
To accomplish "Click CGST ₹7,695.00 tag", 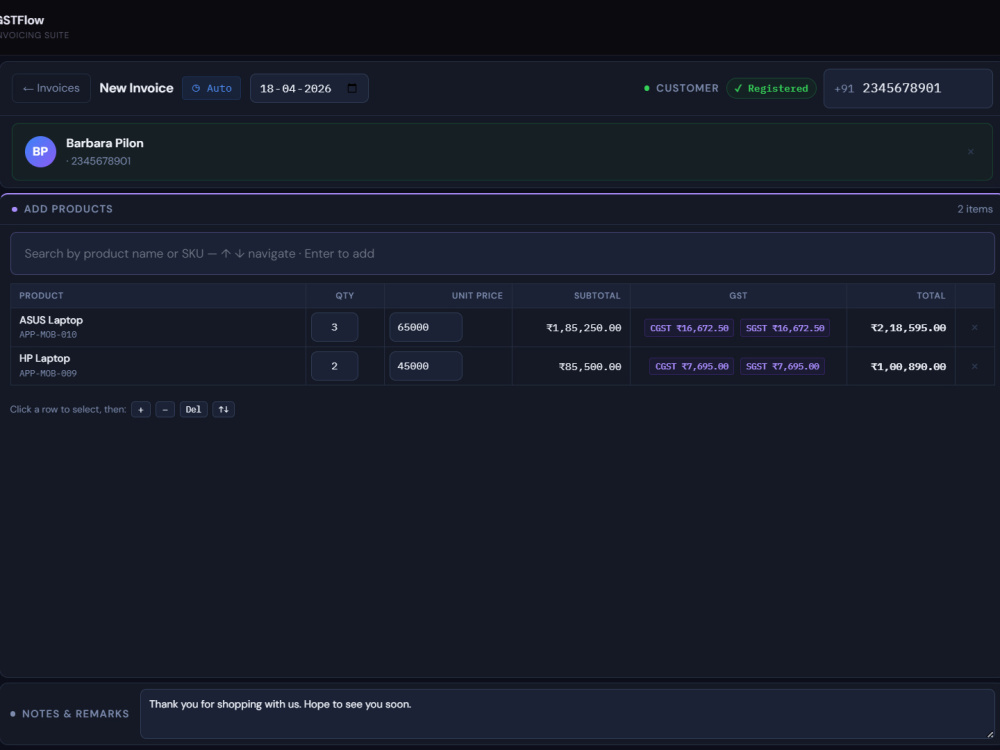I will [691, 366].
